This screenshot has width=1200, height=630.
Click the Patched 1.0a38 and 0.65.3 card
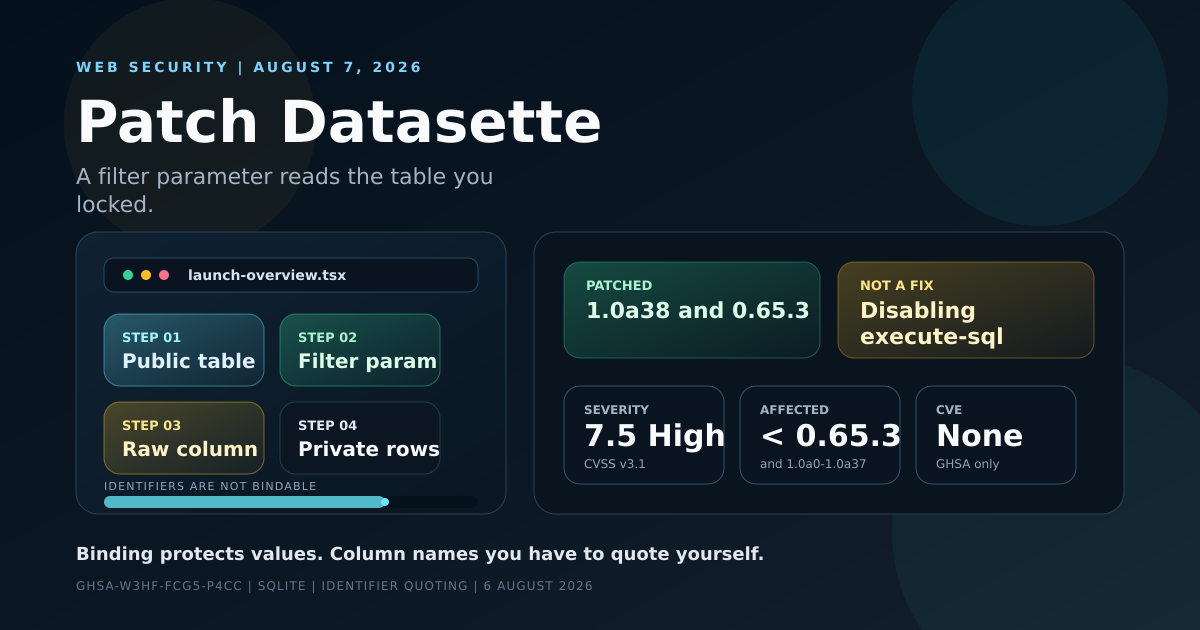click(692, 310)
